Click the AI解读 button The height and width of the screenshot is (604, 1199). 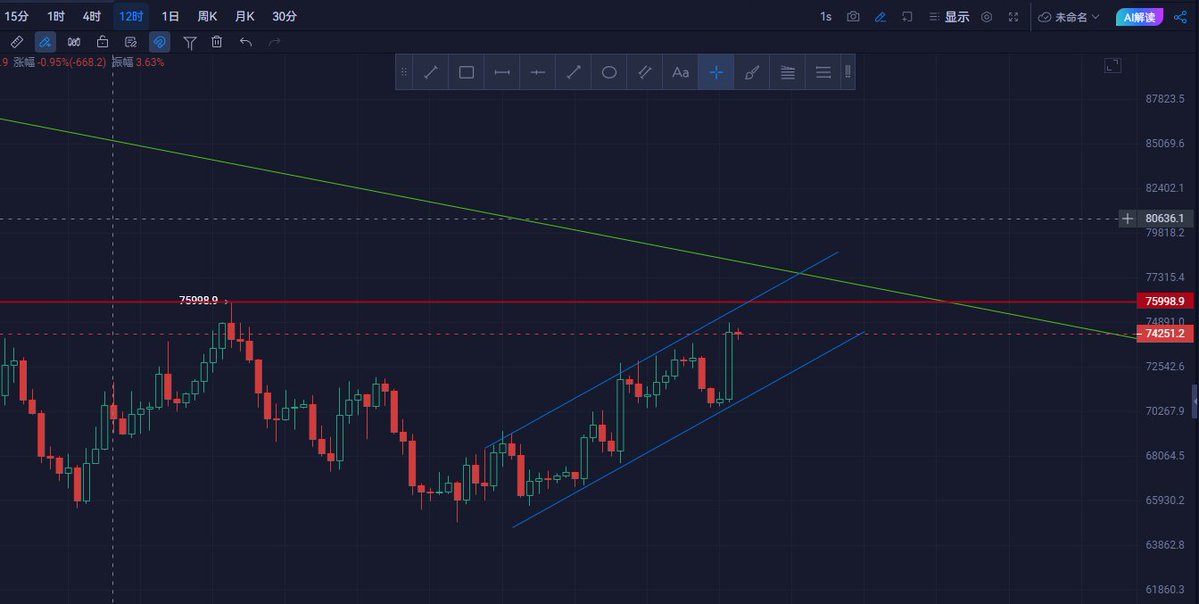(x=1139, y=17)
